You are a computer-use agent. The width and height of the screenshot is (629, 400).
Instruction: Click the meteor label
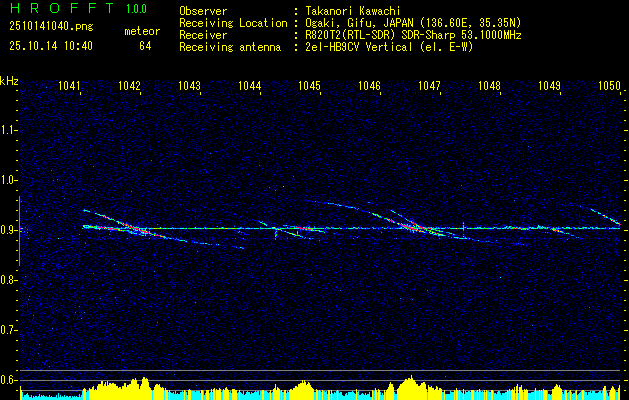[x=142, y=31]
